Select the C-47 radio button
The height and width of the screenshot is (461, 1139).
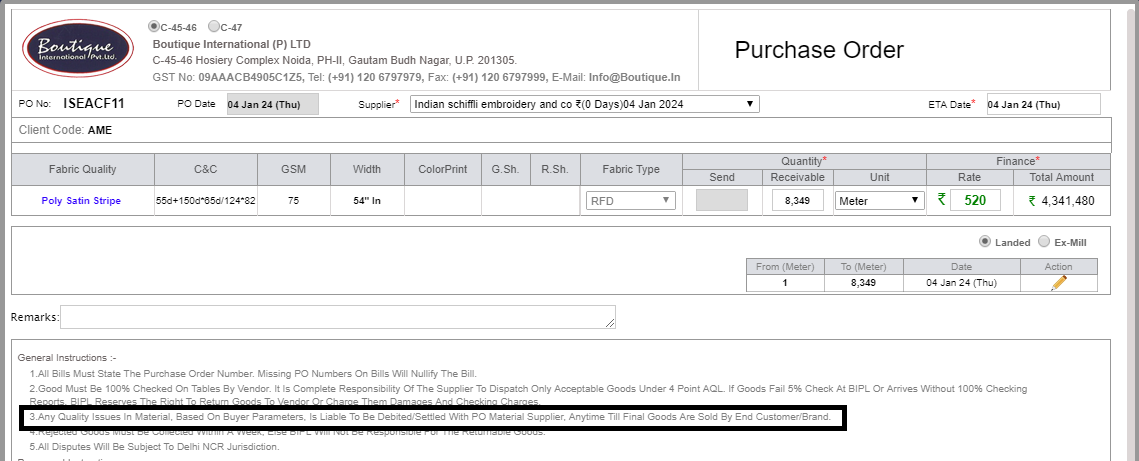tap(214, 26)
